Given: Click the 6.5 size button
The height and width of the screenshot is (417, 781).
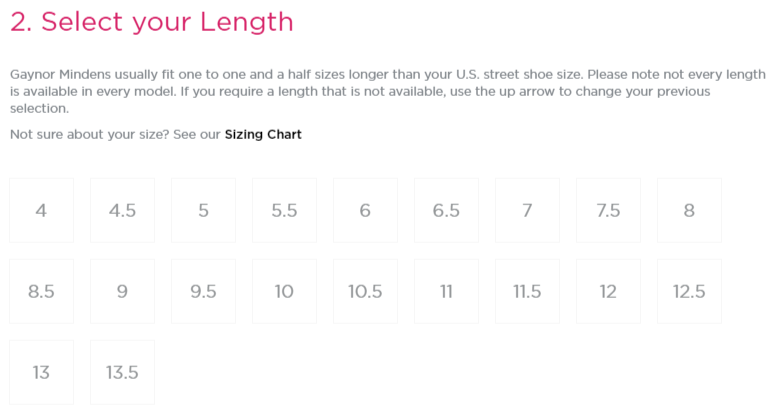Looking at the screenshot, I should (446, 210).
